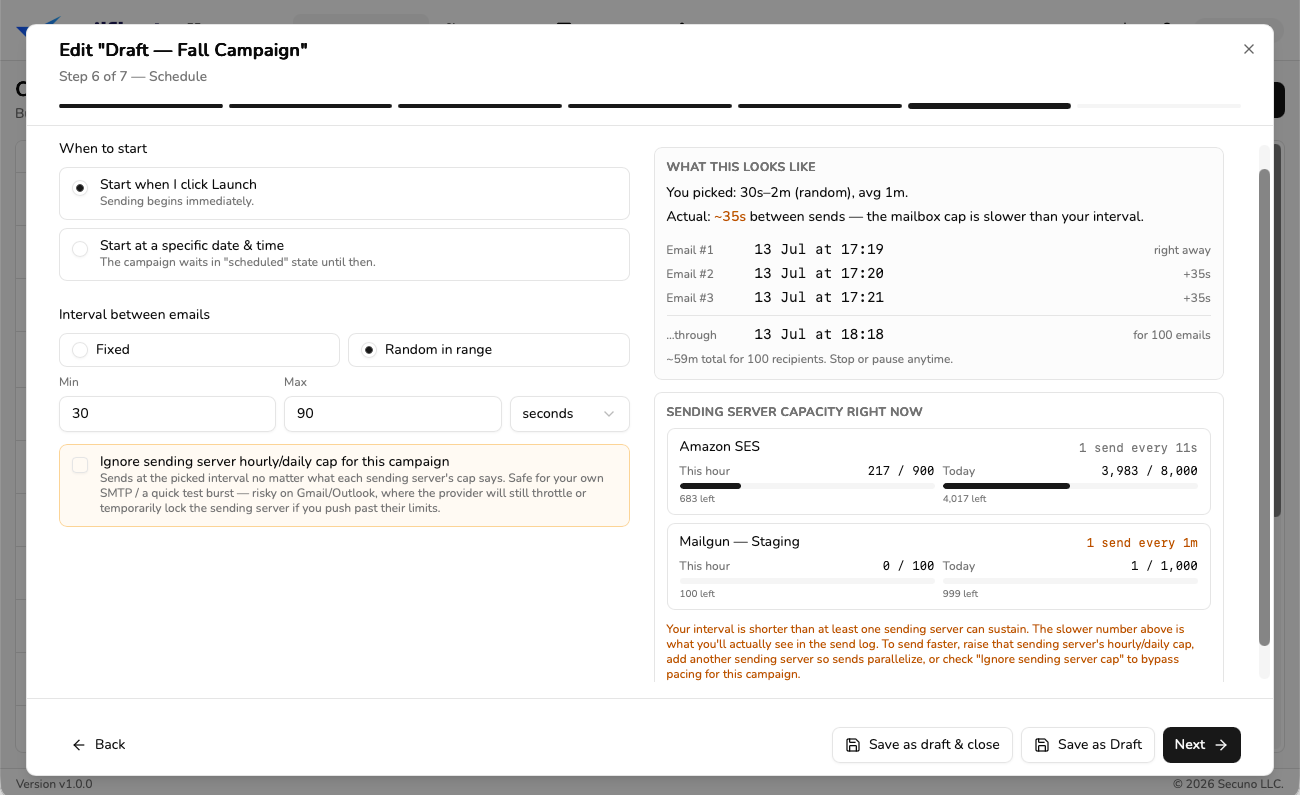Click the Next button
1300x795 pixels.
click(x=1201, y=744)
